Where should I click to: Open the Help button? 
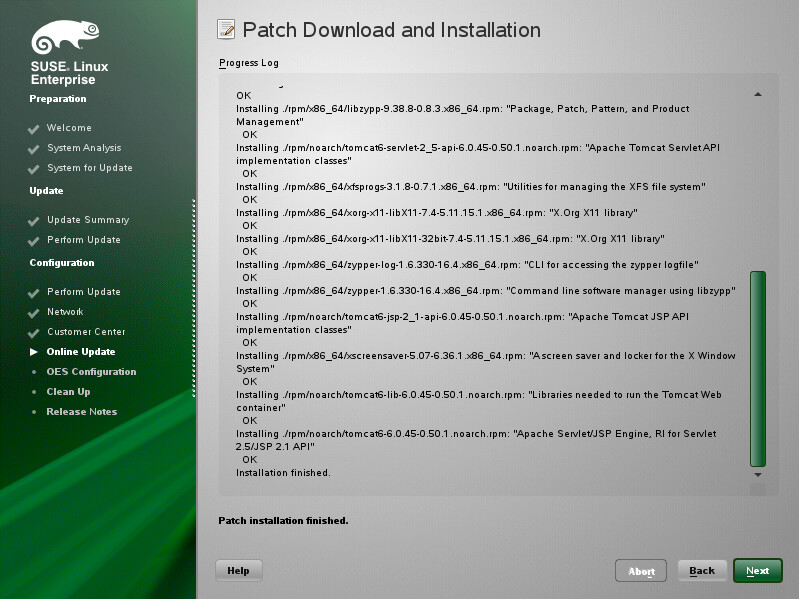click(238, 570)
